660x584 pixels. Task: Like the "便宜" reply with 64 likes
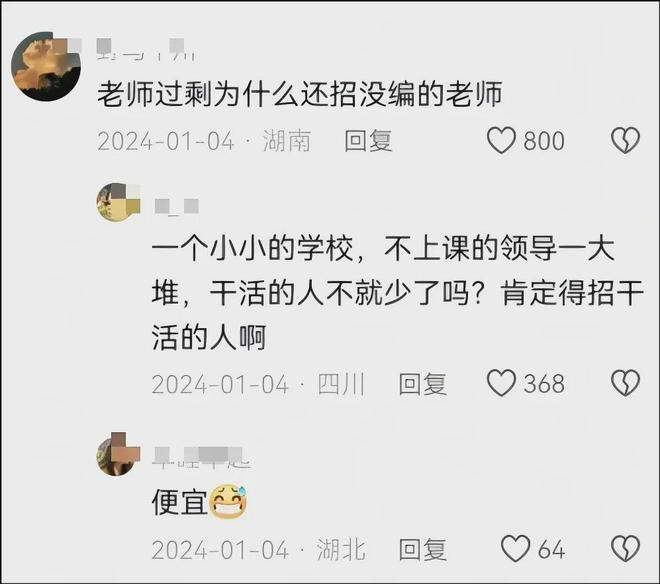tap(515, 548)
